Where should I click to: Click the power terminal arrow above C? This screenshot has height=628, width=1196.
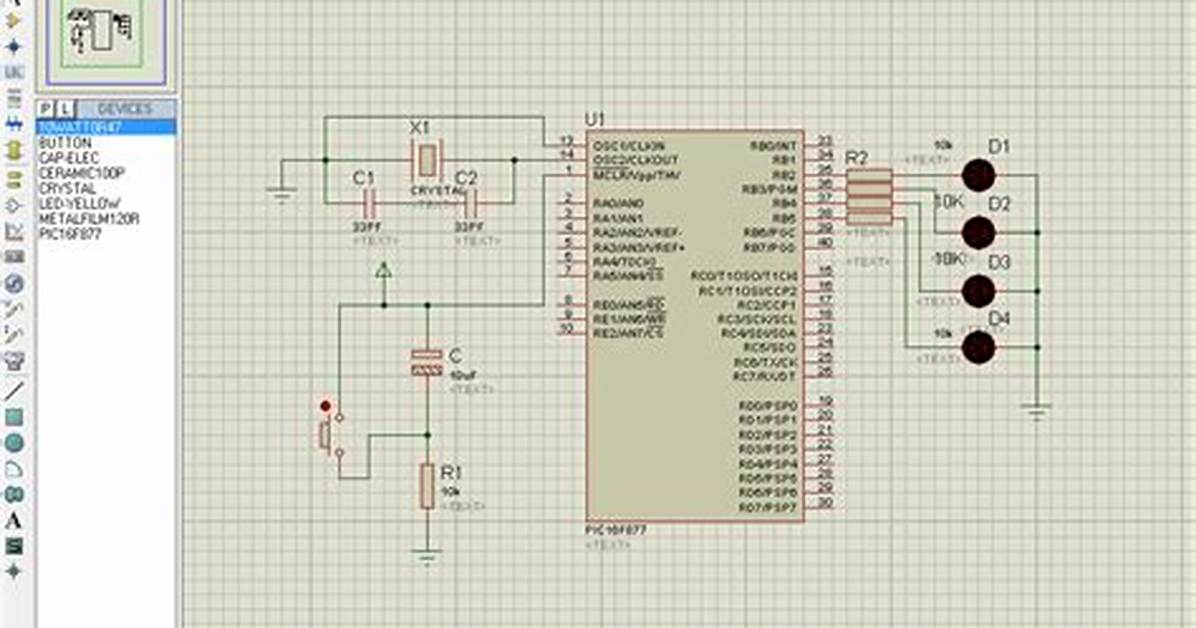pos(384,270)
